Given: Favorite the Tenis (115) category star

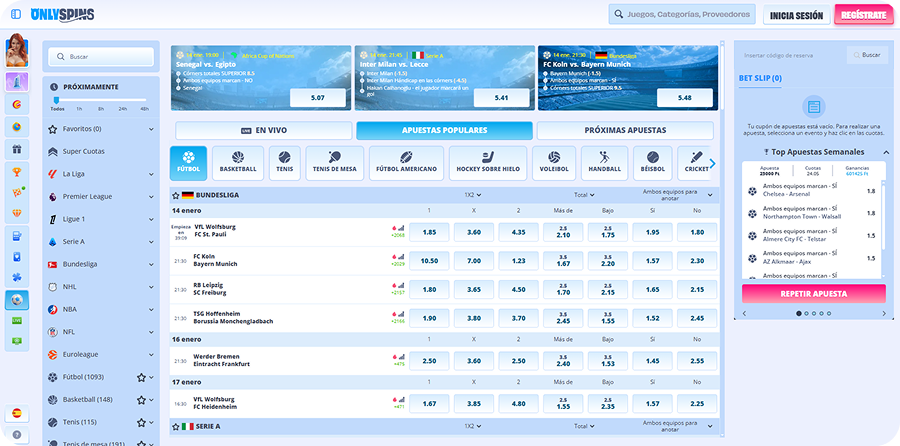Looking at the screenshot, I should (141, 422).
